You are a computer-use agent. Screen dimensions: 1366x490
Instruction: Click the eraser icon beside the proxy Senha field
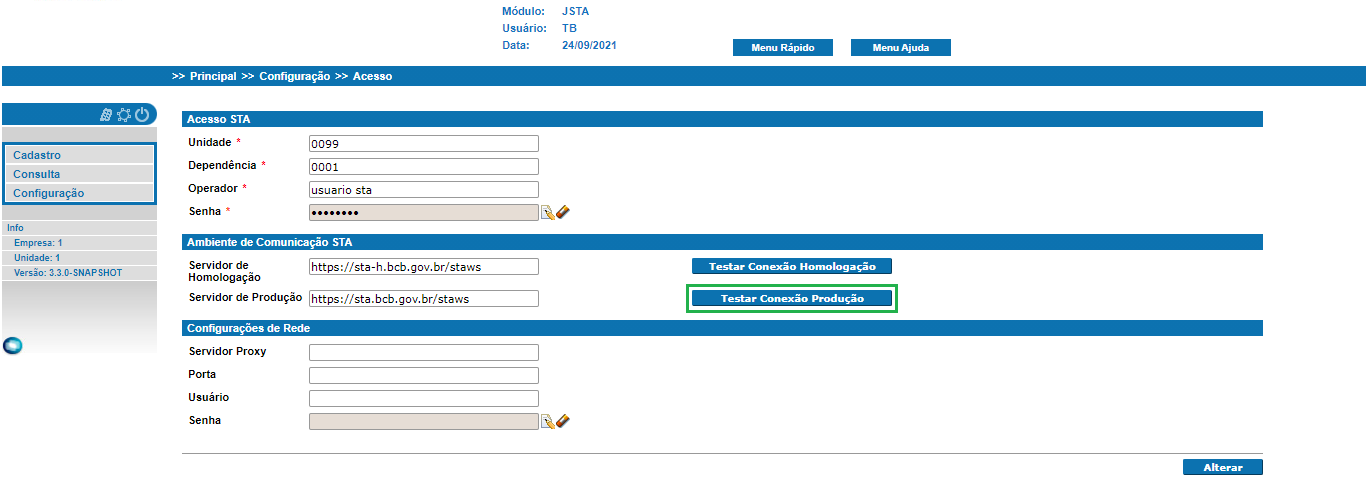coord(562,422)
